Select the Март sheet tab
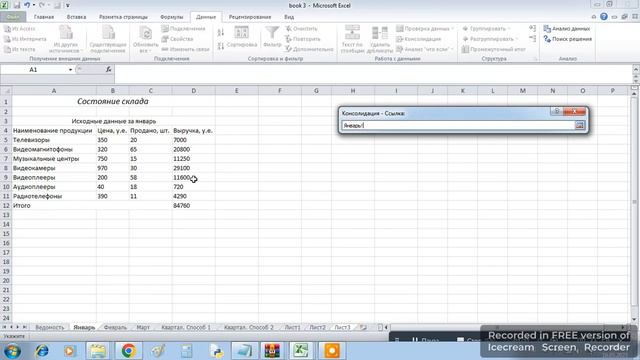This screenshot has width=640, height=360. (x=143, y=327)
